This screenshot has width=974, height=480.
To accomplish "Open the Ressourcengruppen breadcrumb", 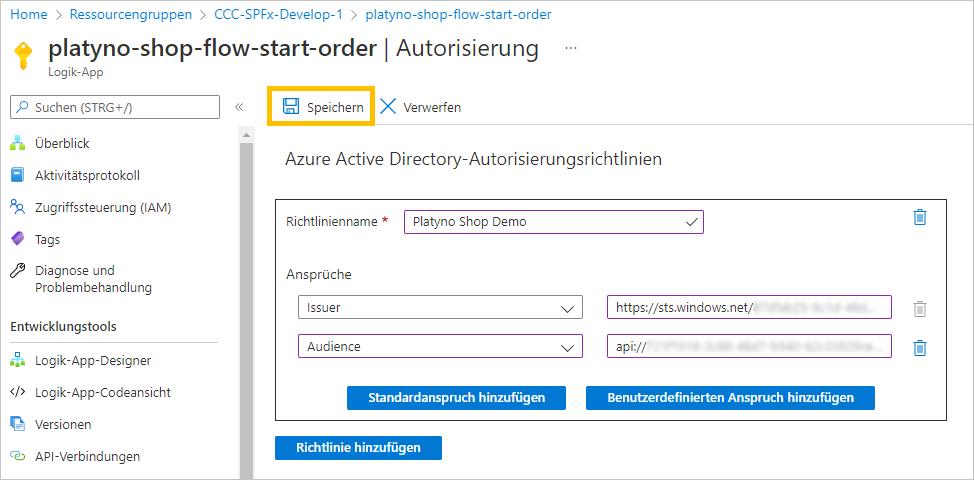I will (131, 14).
